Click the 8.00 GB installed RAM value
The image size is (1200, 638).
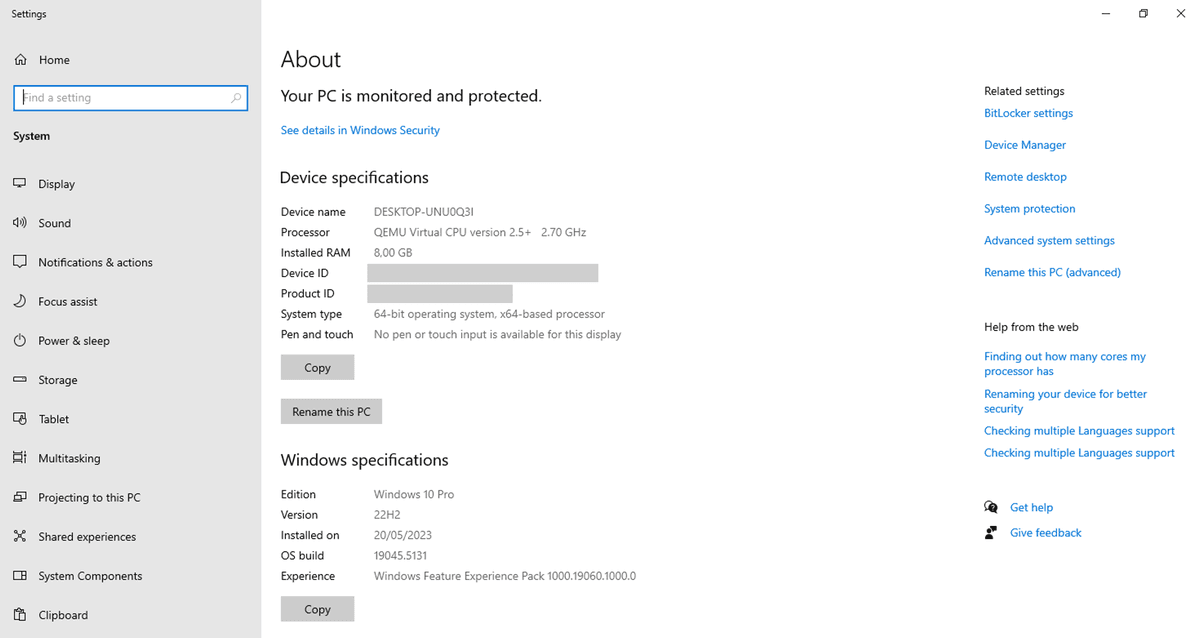pos(393,253)
